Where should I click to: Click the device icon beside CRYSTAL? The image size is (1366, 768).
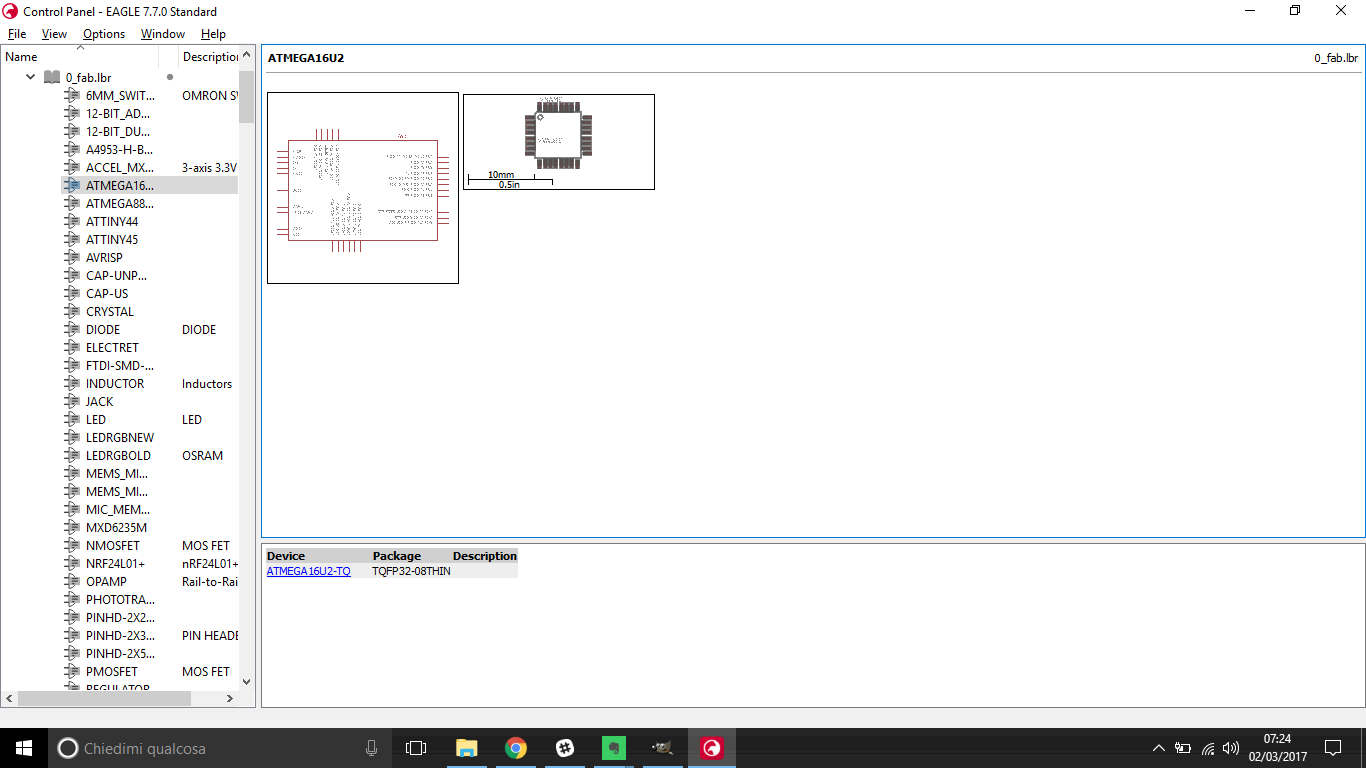coord(72,311)
